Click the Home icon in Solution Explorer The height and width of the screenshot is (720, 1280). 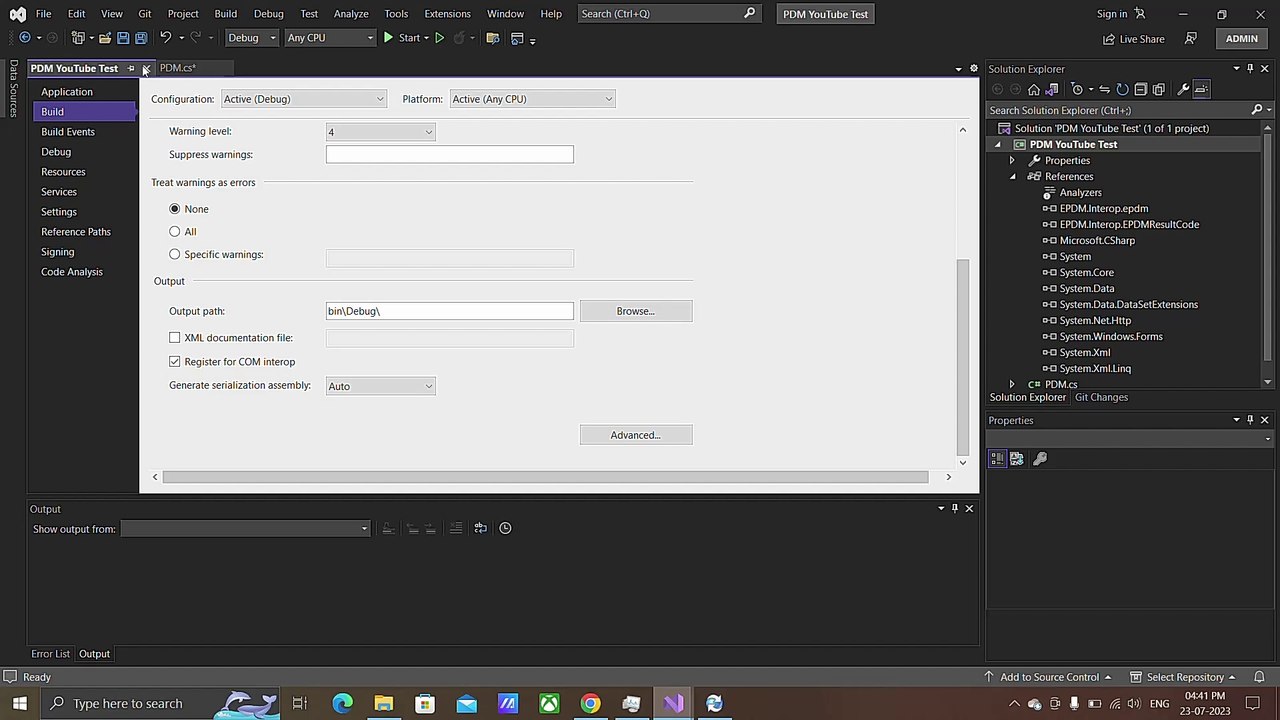(1034, 89)
